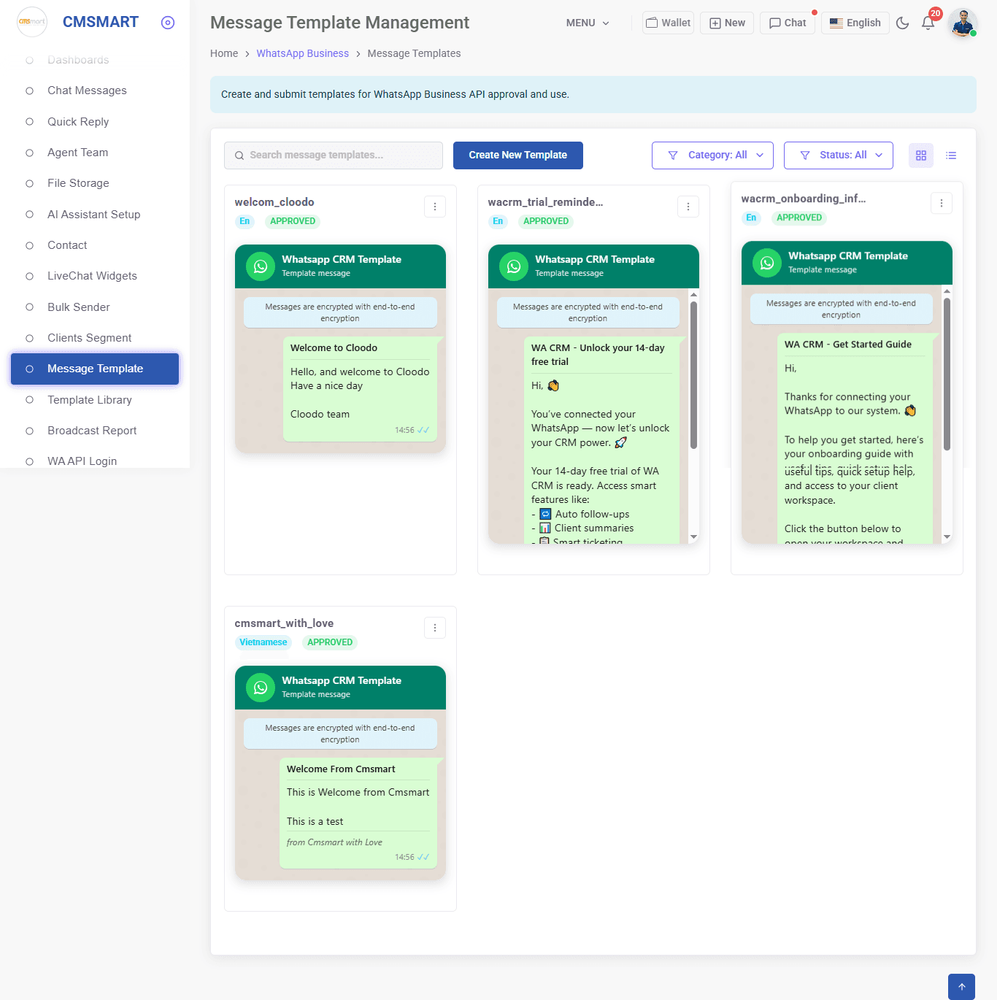Open options menu for welcom_cloodo template
The height and width of the screenshot is (1000, 997).
click(434, 206)
